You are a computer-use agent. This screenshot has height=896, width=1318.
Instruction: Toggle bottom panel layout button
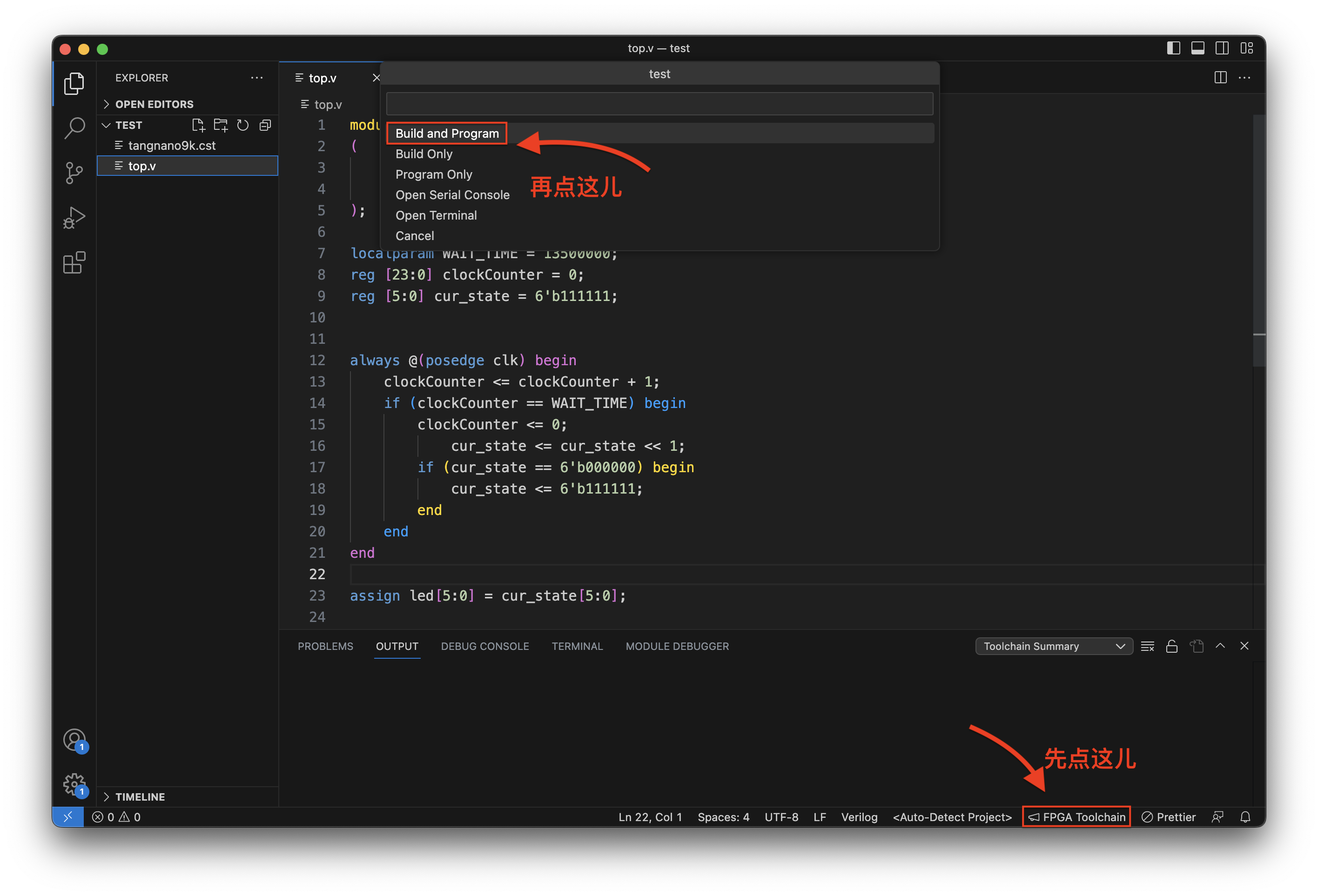pyautogui.click(x=1198, y=48)
